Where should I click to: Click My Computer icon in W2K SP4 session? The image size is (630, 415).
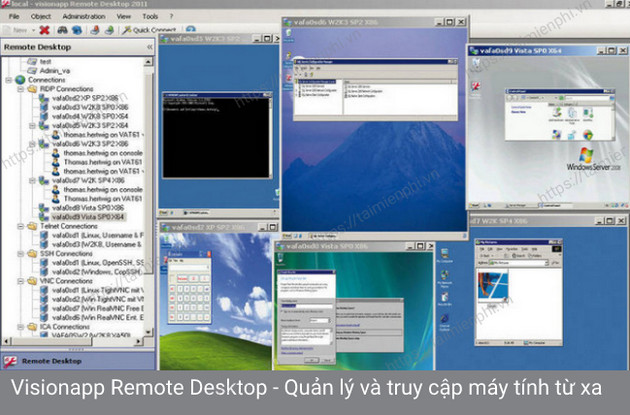444,256
